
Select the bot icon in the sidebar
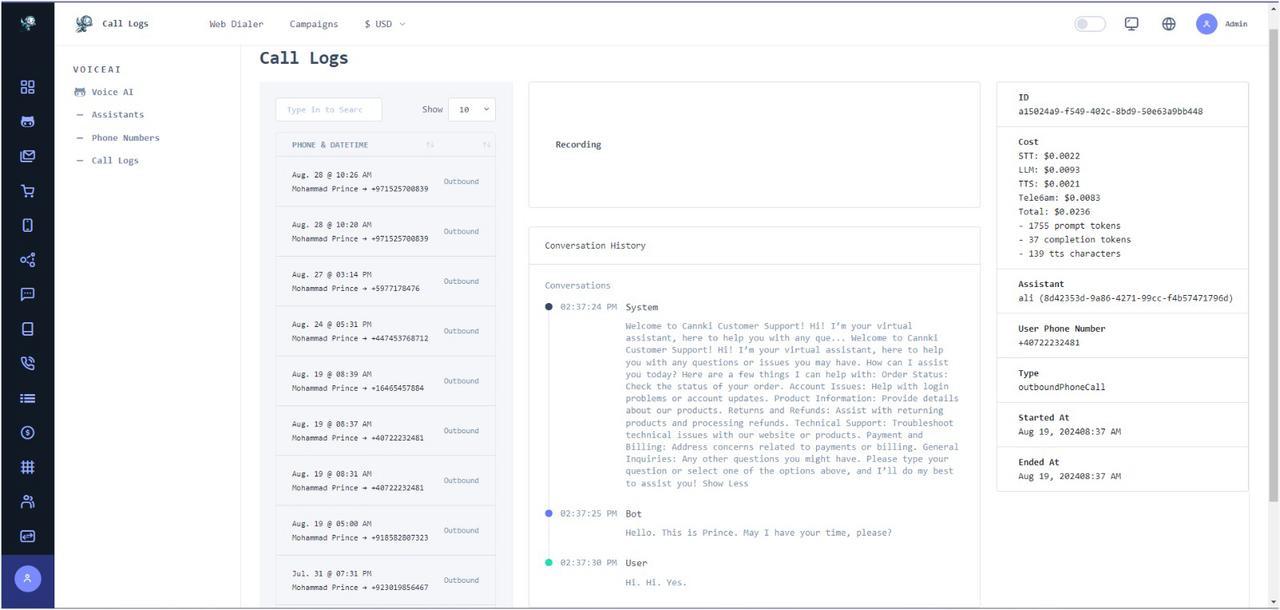[x=27, y=122]
